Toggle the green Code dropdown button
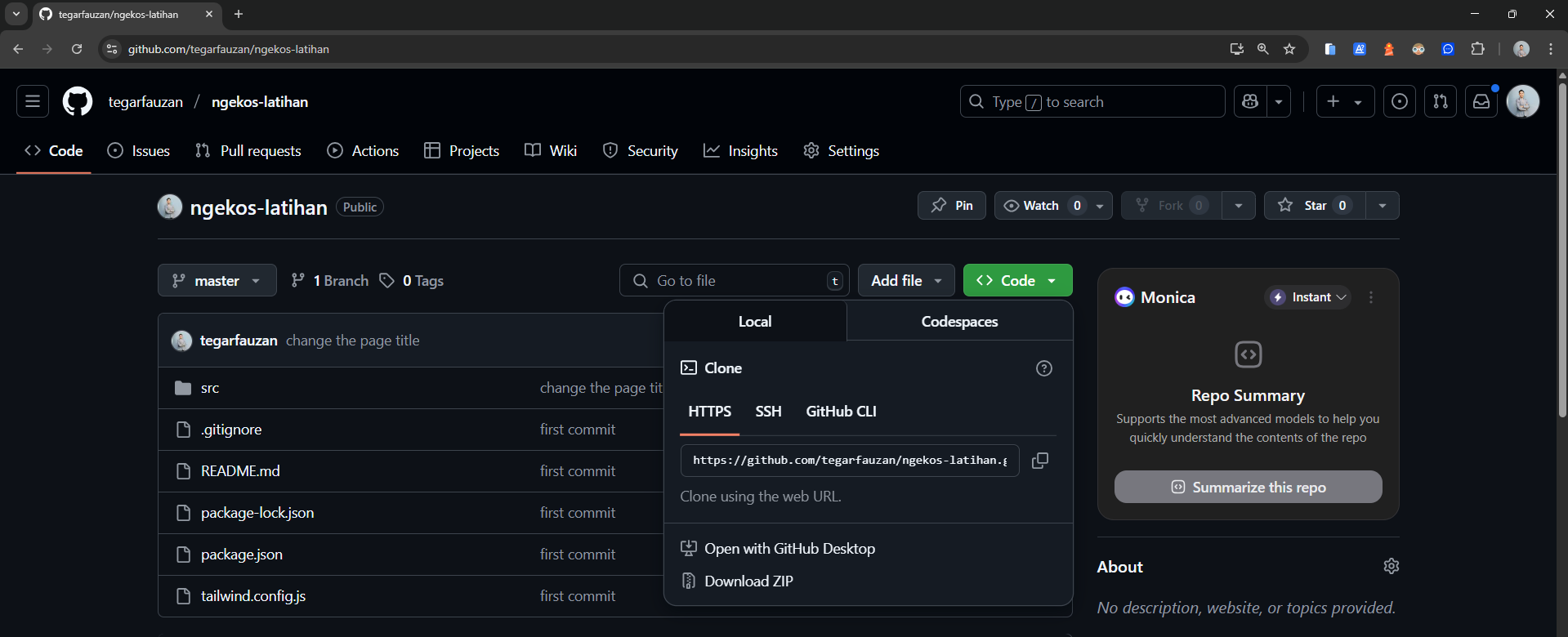The width and height of the screenshot is (1568, 637). pos(1018,281)
